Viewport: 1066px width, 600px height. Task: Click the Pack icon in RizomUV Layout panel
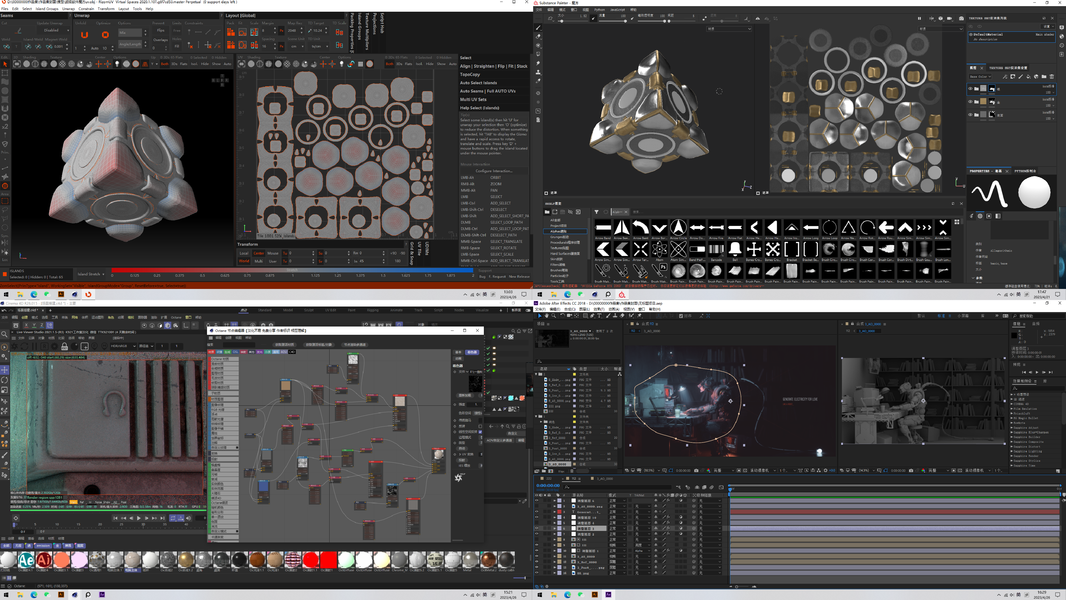coord(231,32)
